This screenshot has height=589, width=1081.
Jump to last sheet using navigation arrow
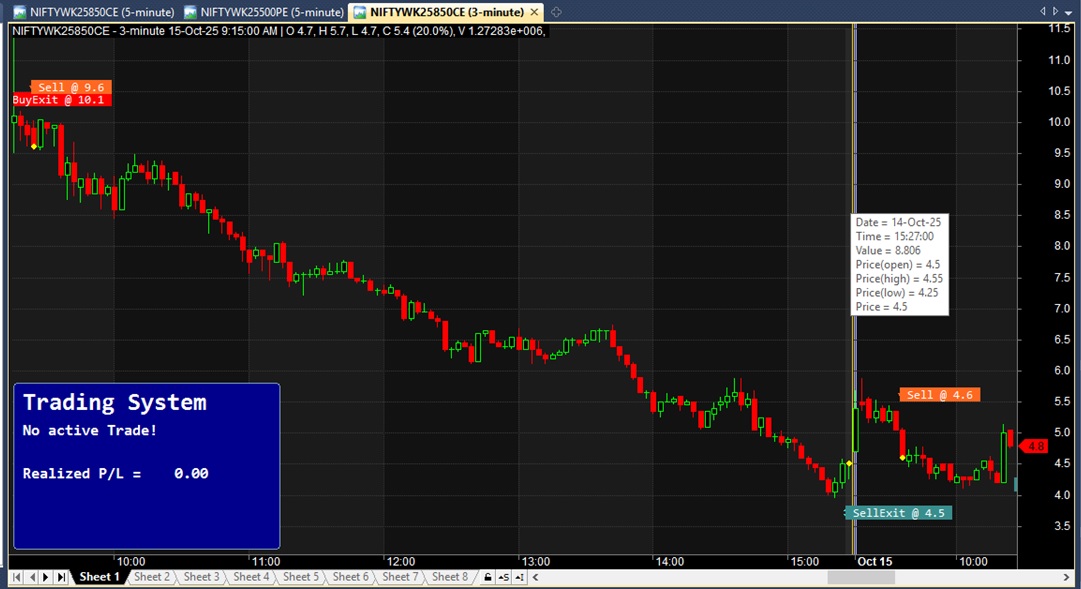(x=61, y=577)
